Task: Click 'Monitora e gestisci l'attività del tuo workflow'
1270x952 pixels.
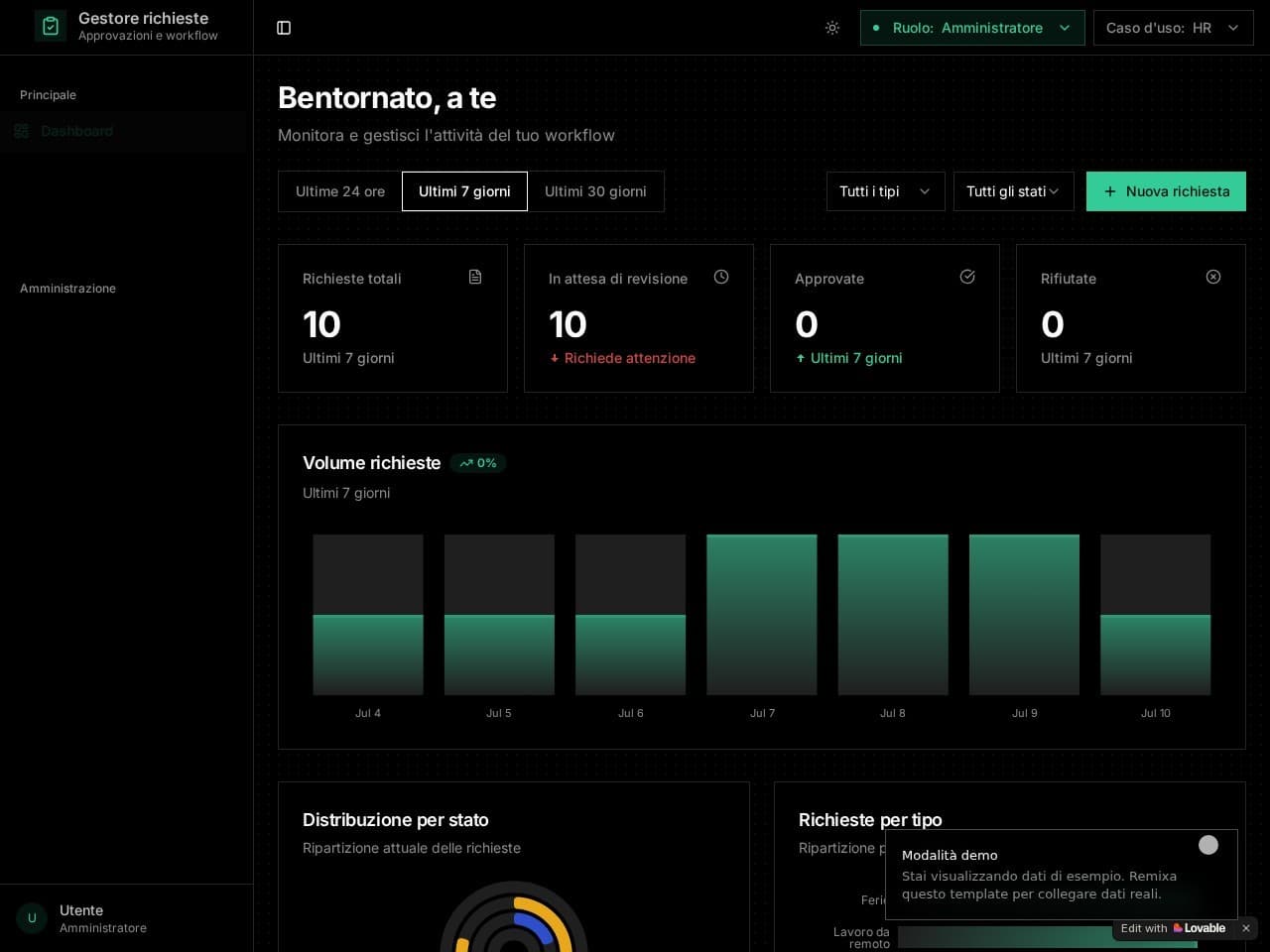Action: point(446,135)
